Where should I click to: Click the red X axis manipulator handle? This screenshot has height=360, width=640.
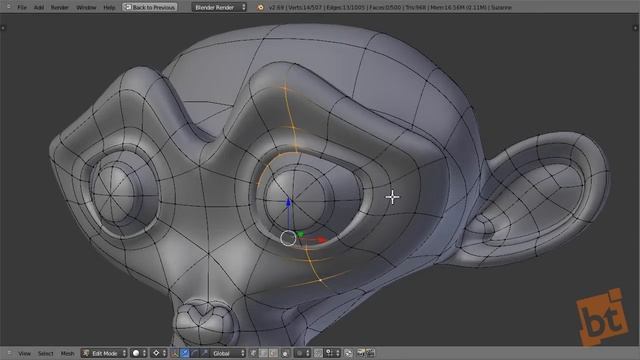click(322, 240)
